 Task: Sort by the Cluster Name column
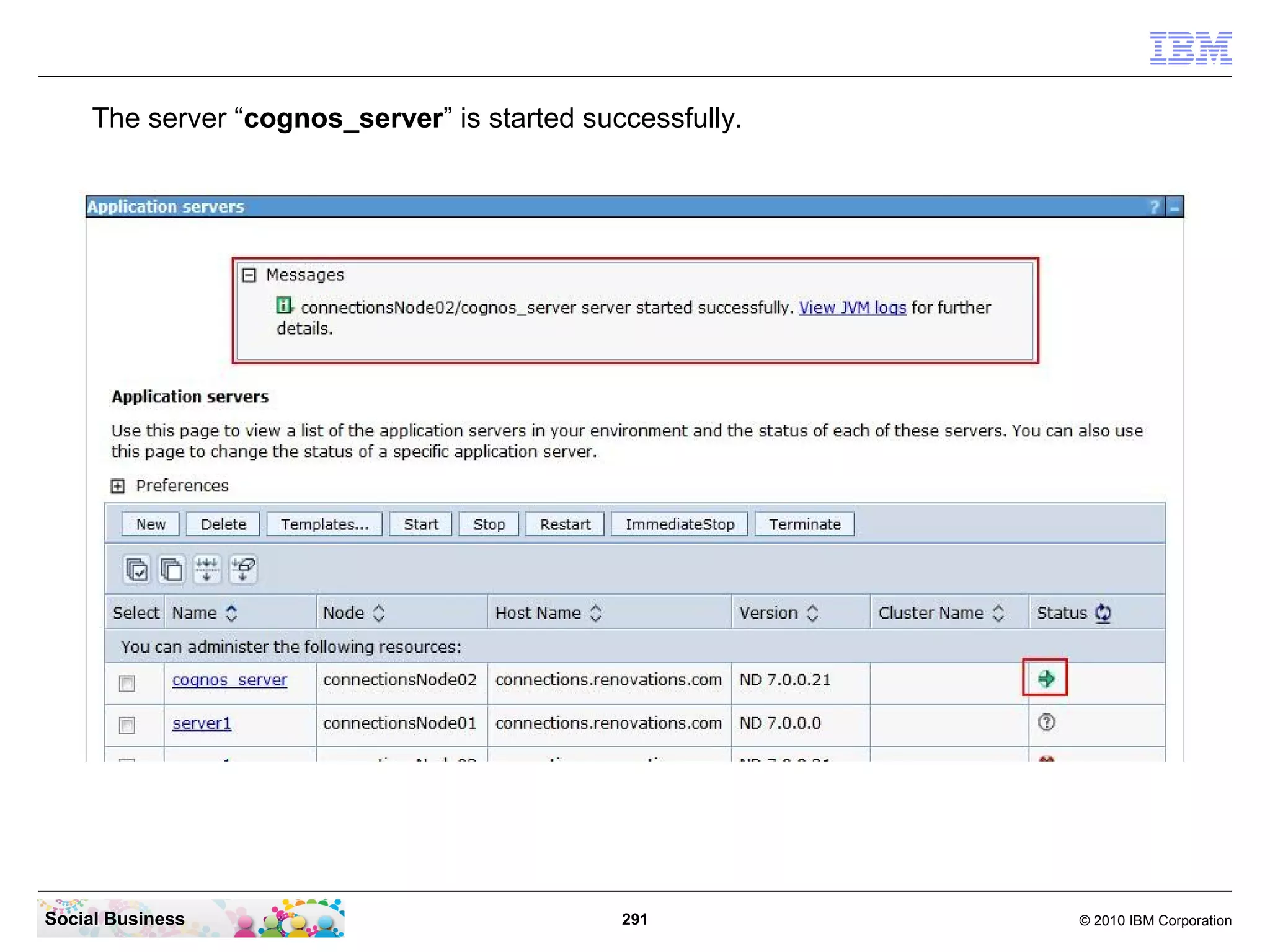tap(998, 613)
